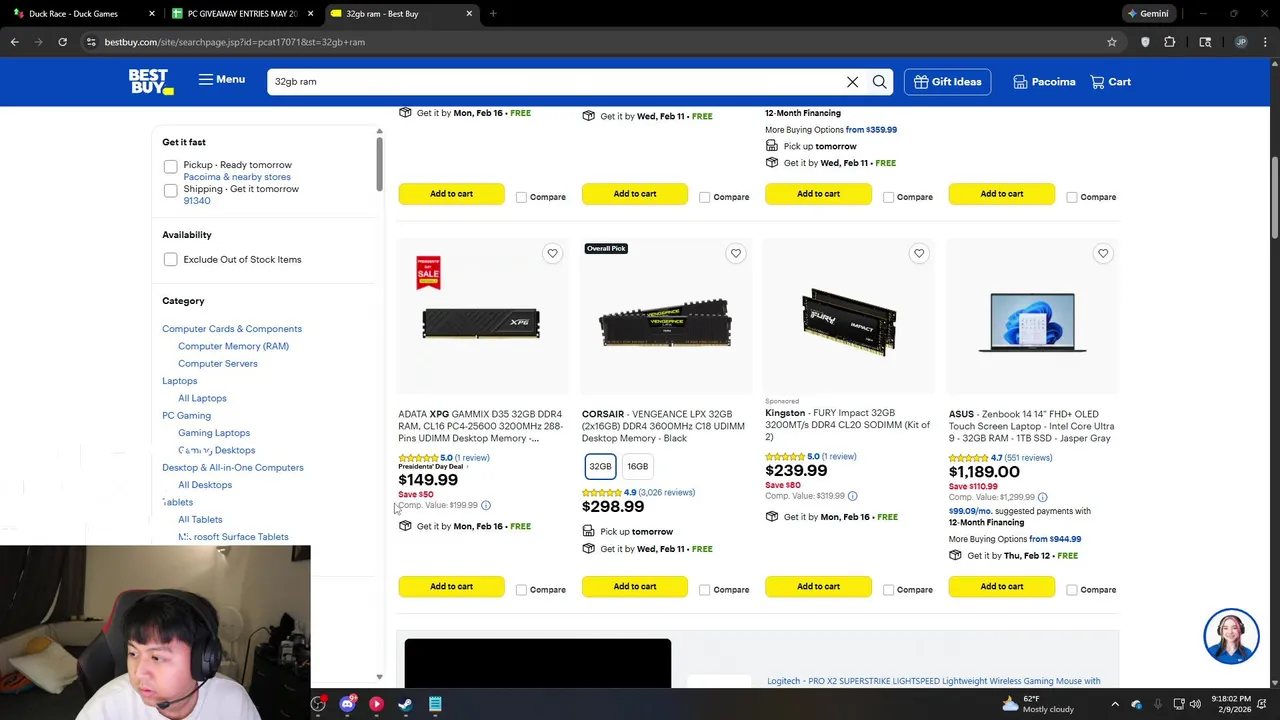Select 32GB capacity option for CORSAIR

click(x=600, y=466)
